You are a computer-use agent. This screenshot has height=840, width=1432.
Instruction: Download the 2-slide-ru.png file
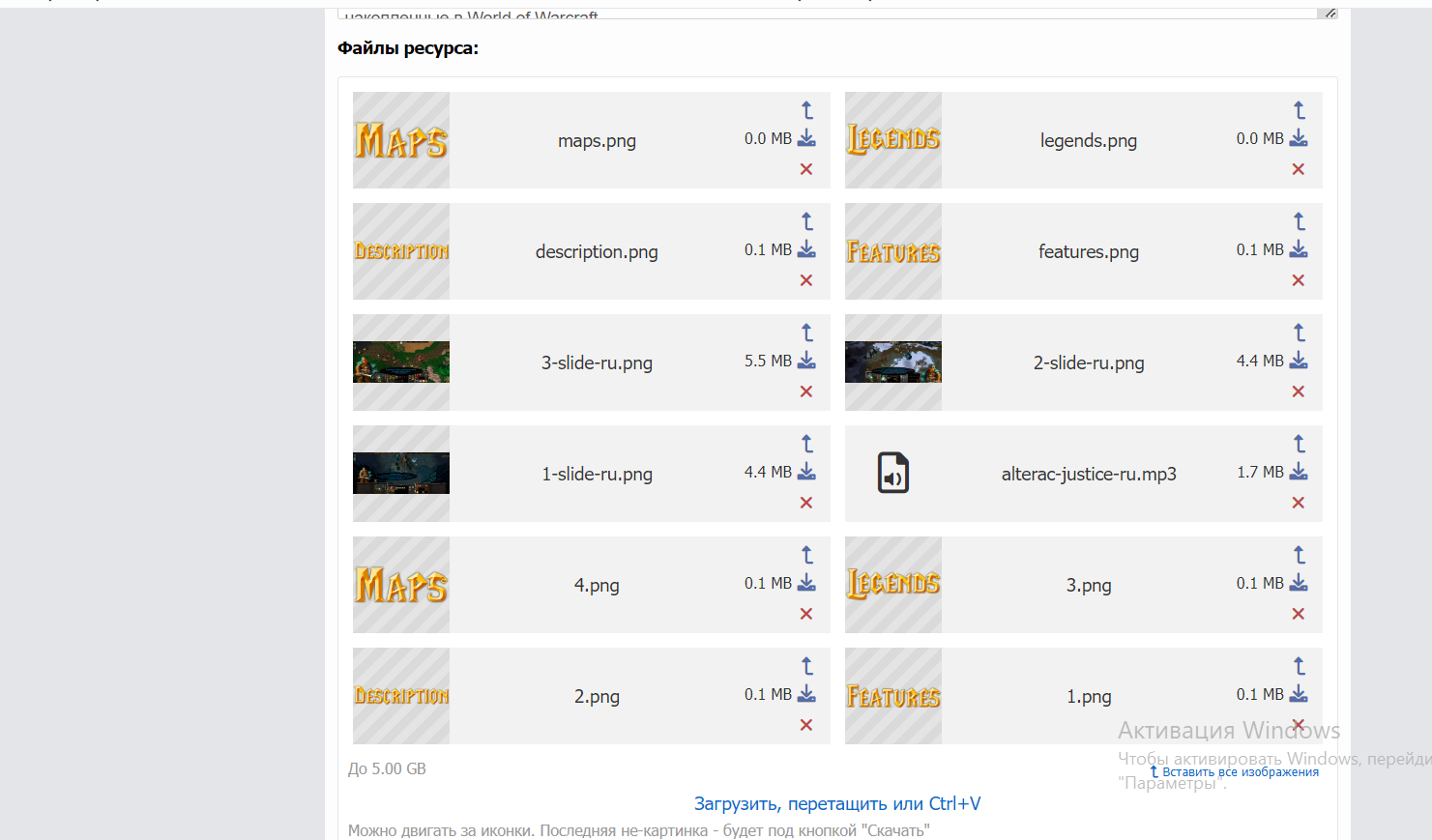[1299, 361]
